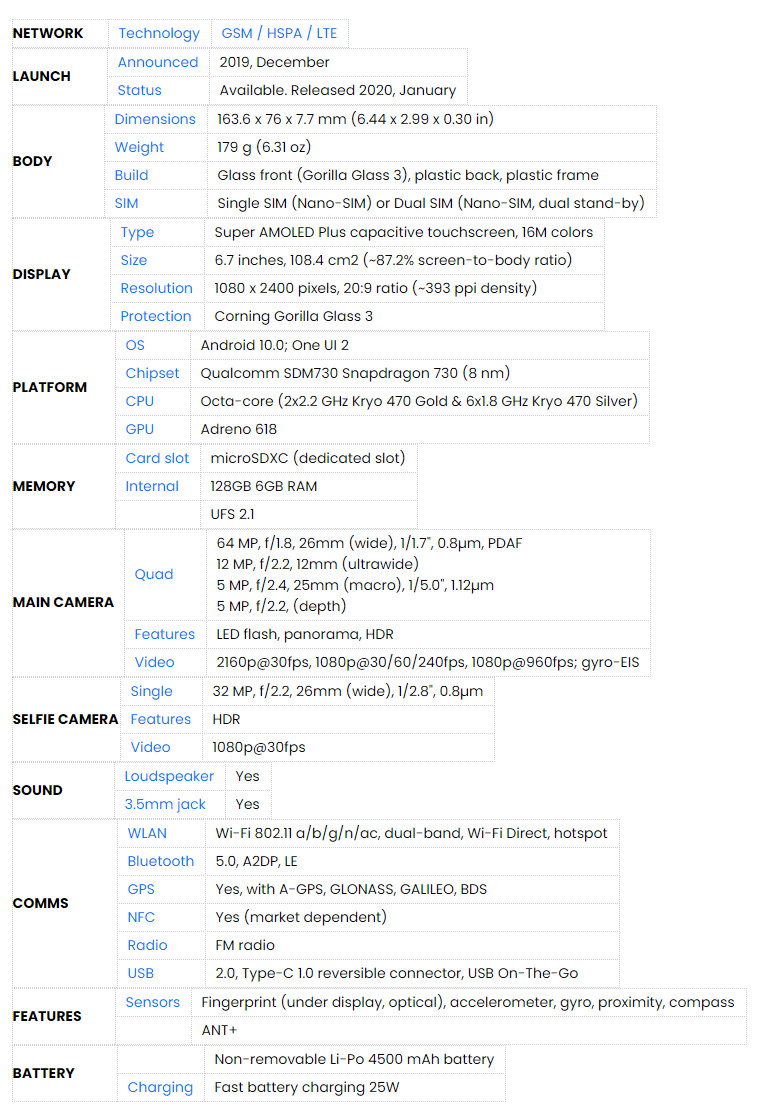Click 'Super AMOLED Plus capacitive touchscreen' text

click(365, 232)
